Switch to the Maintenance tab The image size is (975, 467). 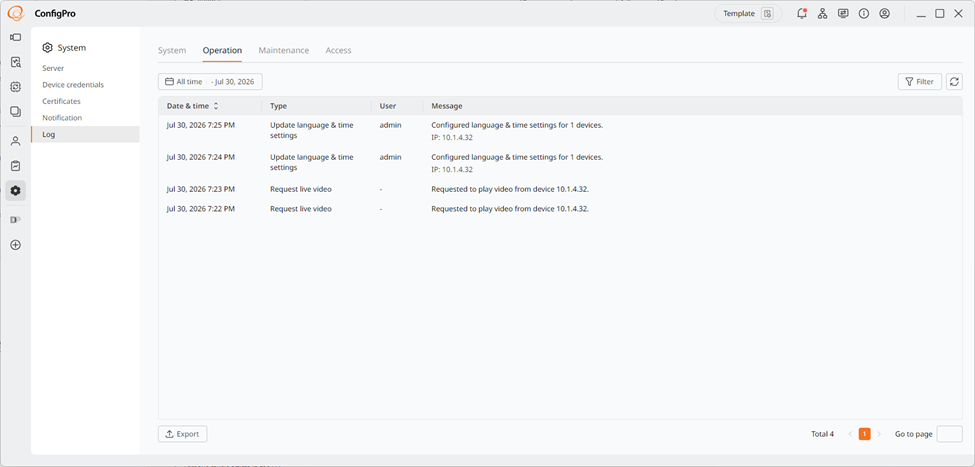(x=284, y=50)
